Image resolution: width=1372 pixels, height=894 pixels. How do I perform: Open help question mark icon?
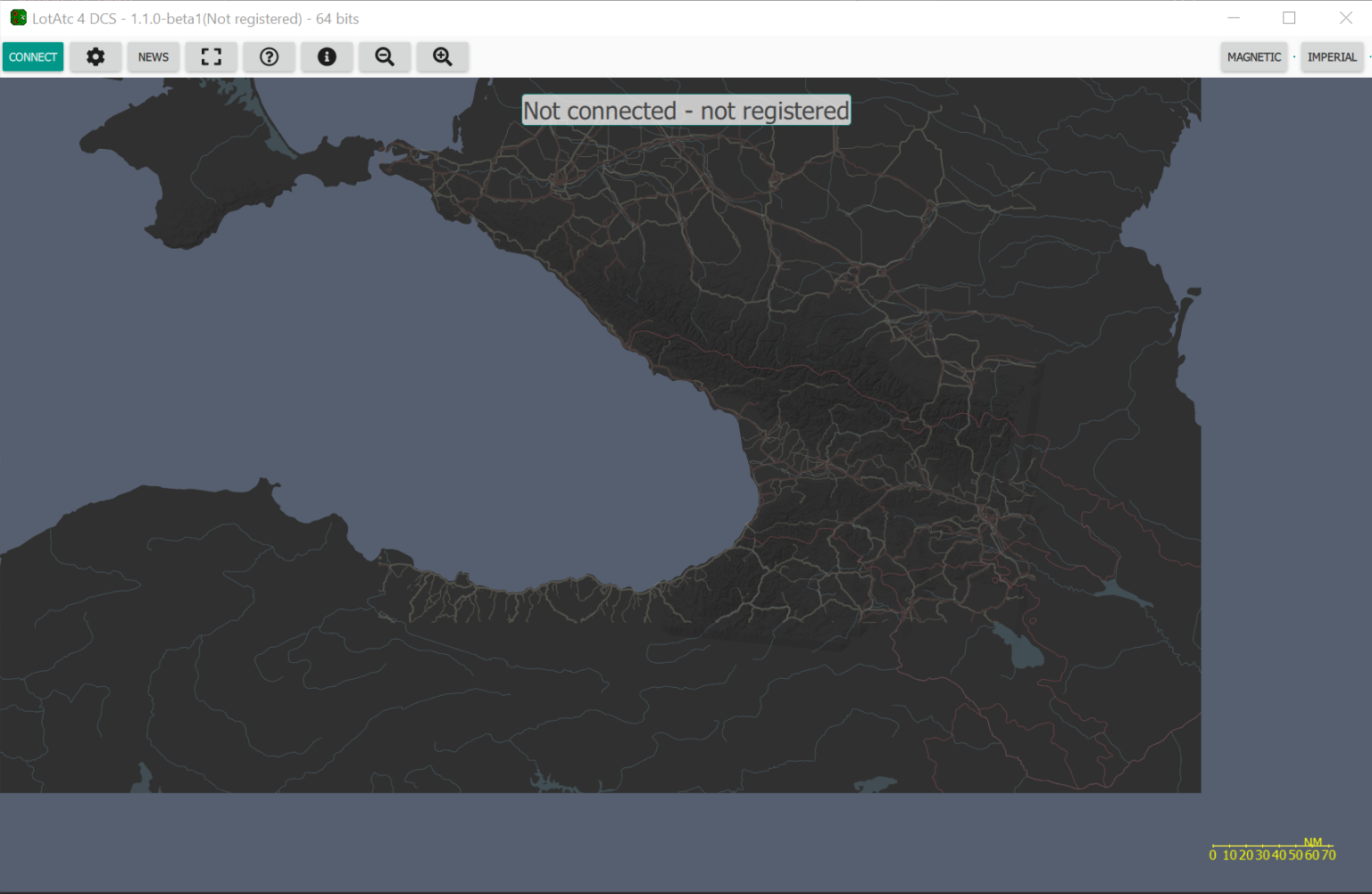pyautogui.click(x=270, y=57)
